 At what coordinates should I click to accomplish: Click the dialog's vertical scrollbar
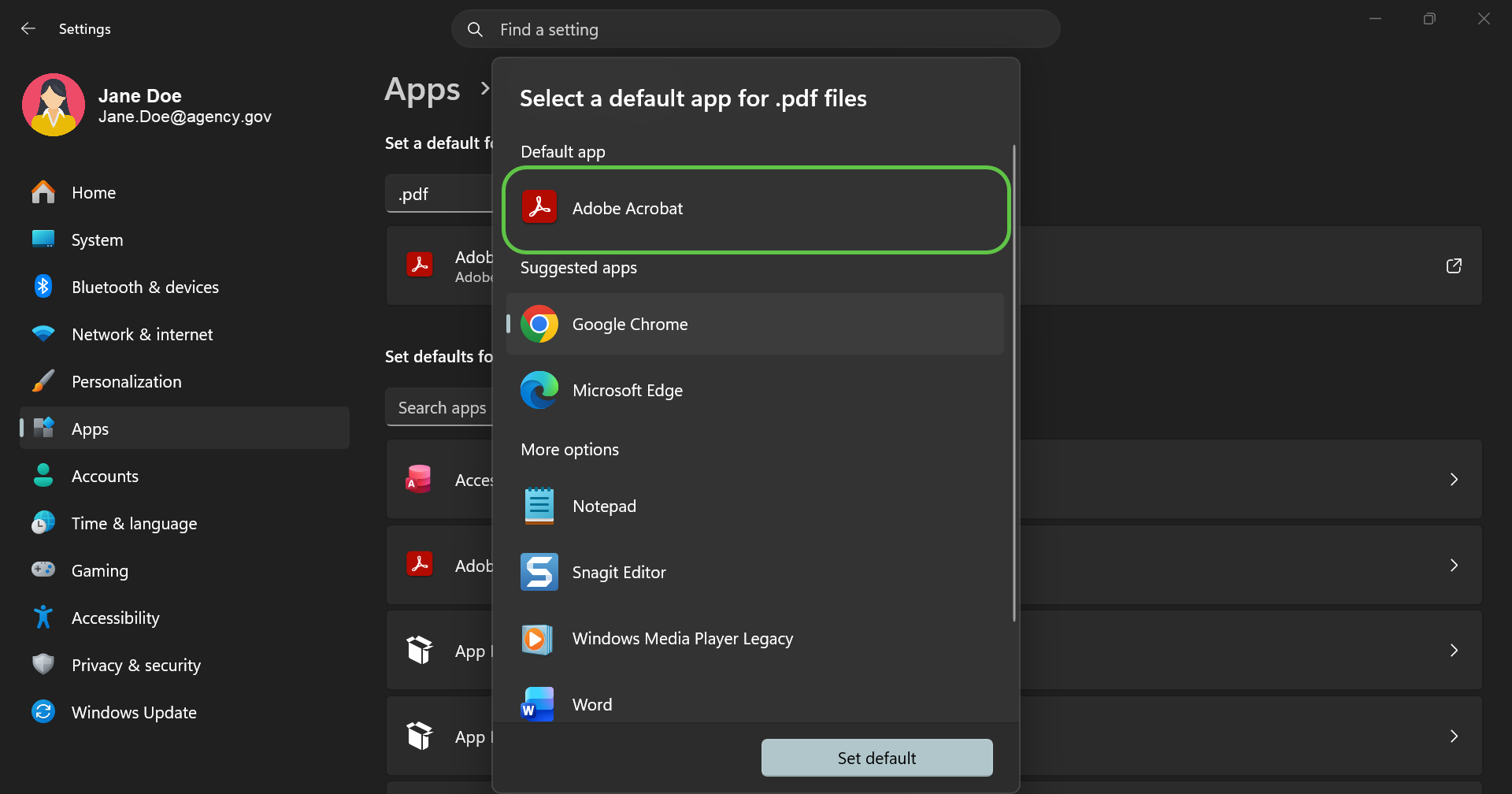point(1014,383)
